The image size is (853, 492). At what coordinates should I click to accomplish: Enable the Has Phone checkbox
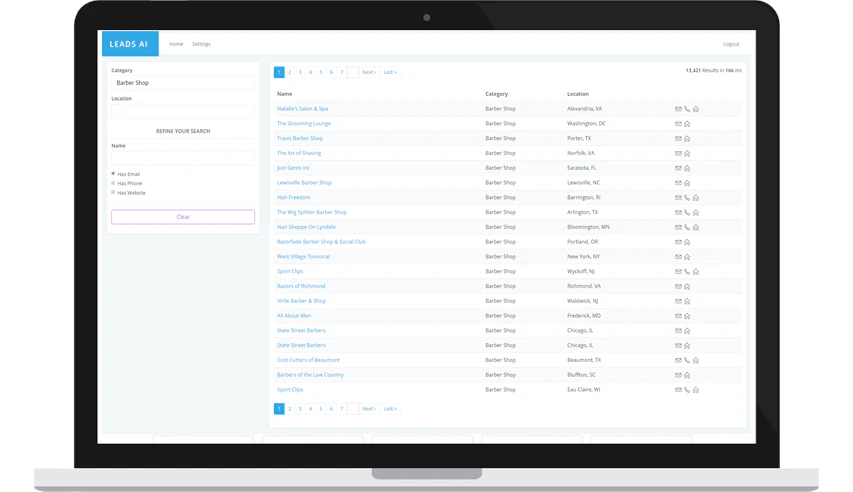(x=113, y=183)
